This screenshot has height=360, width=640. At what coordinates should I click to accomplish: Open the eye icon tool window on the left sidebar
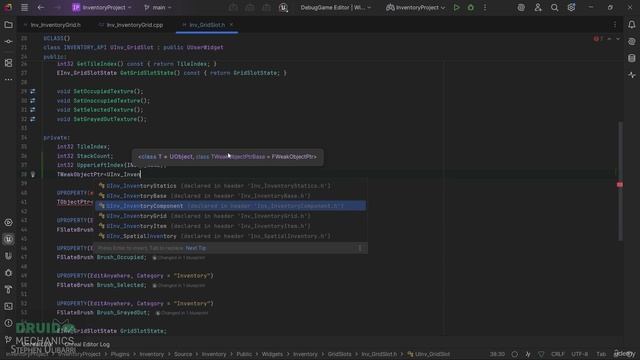[8, 222]
